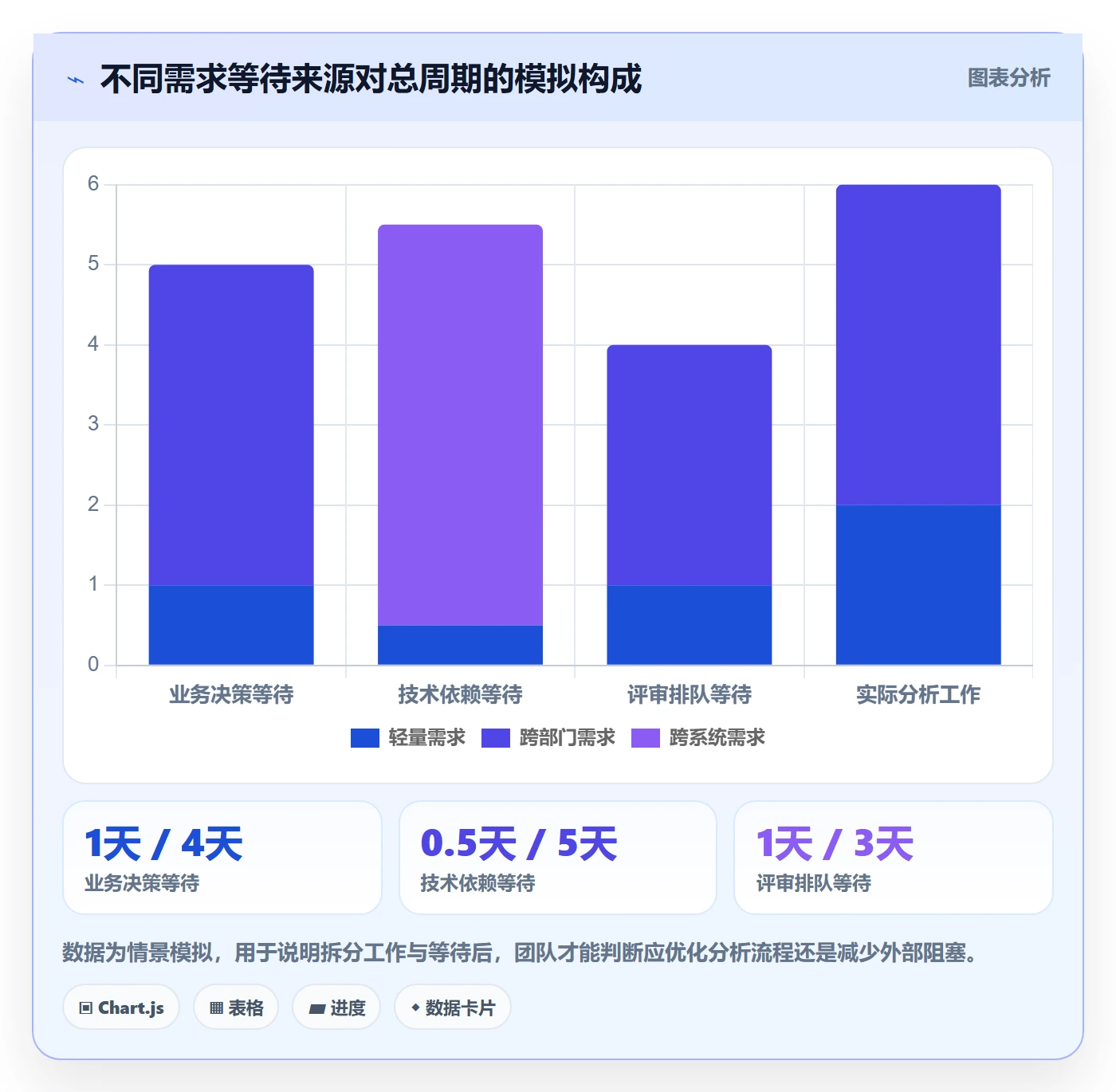Screen dimensions: 1116x1092
Task: Click the 跨部门需求 legend label
Action: click(567, 738)
